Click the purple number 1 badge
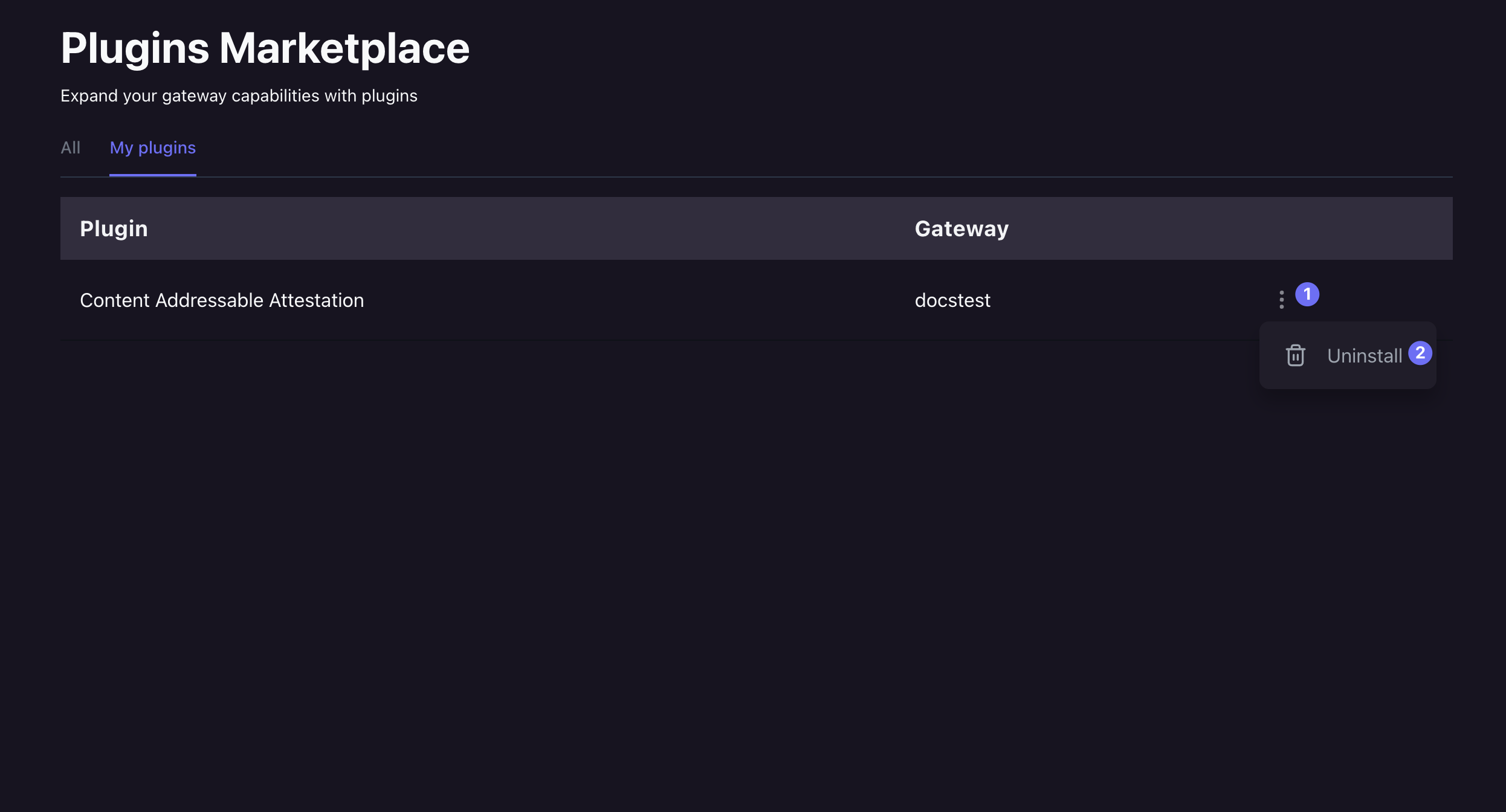The width and height of the screenshot is (1506, 812). tap(1307, 294)
